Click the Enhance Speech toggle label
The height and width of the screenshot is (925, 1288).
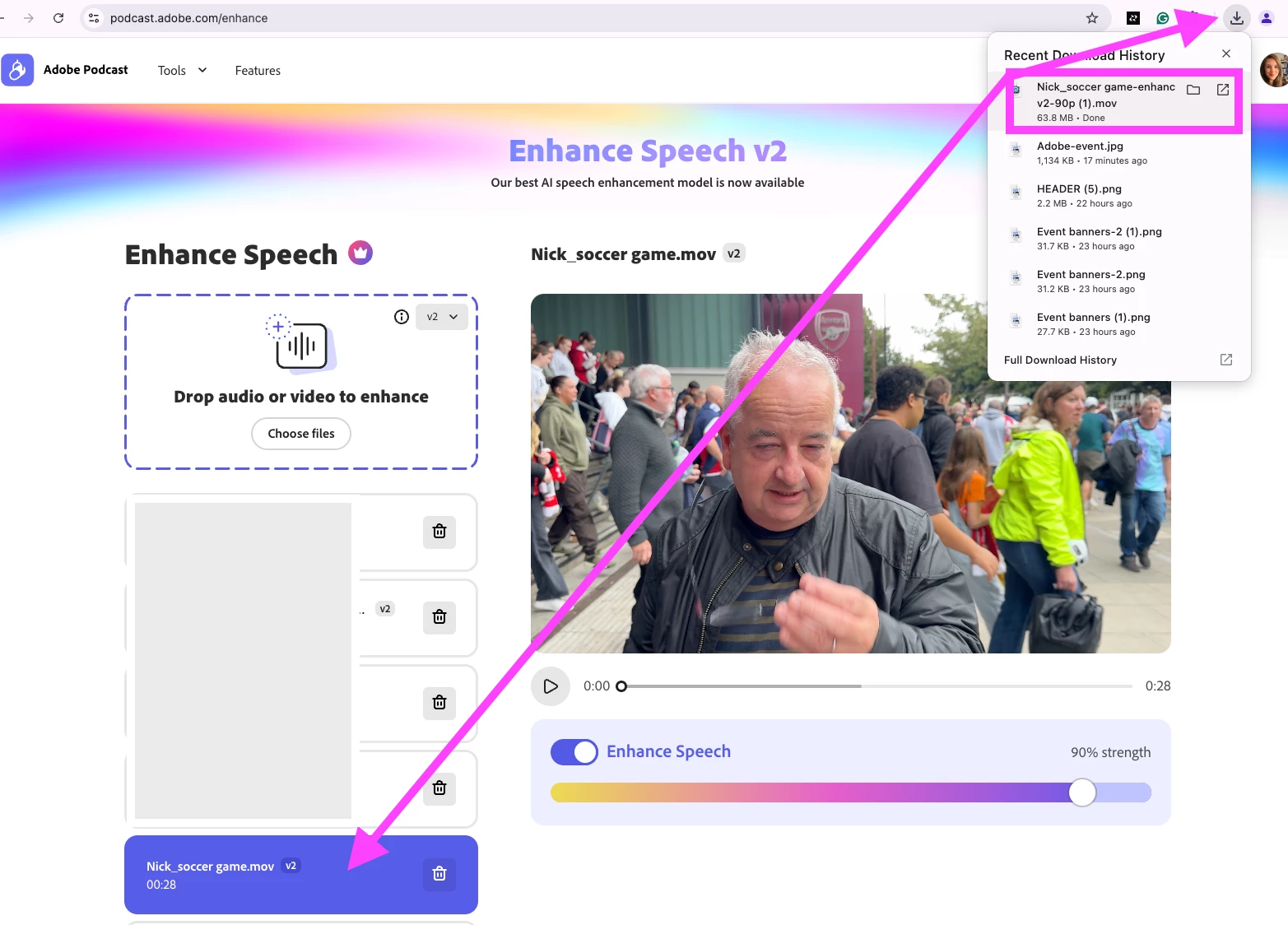[x=668, y=751]
